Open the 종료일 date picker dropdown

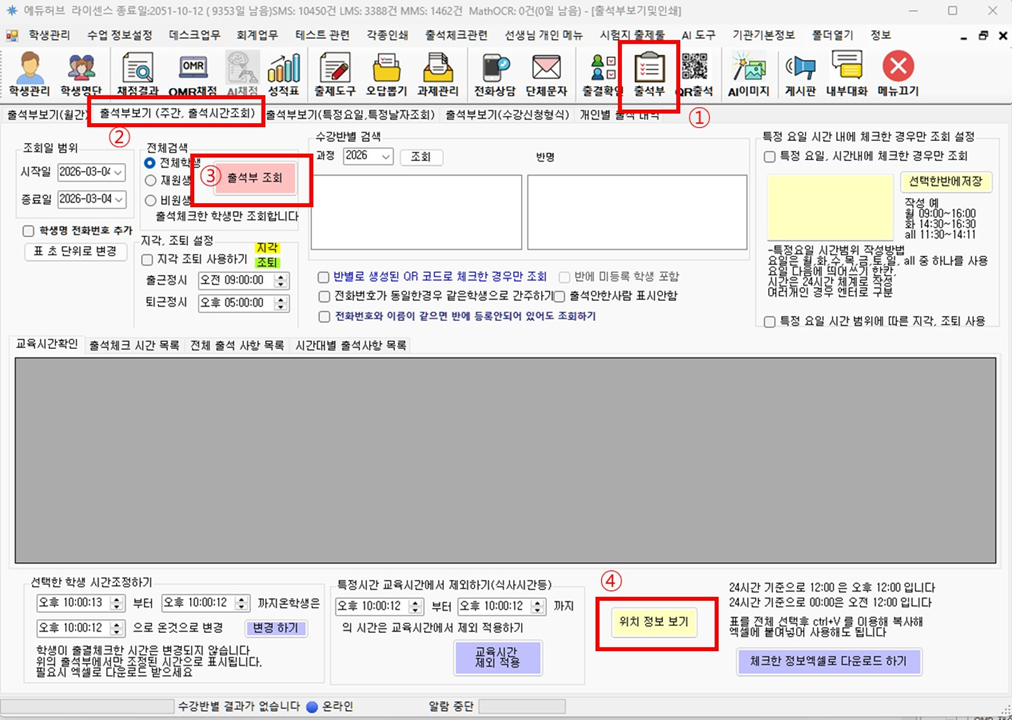pos(119,199)
